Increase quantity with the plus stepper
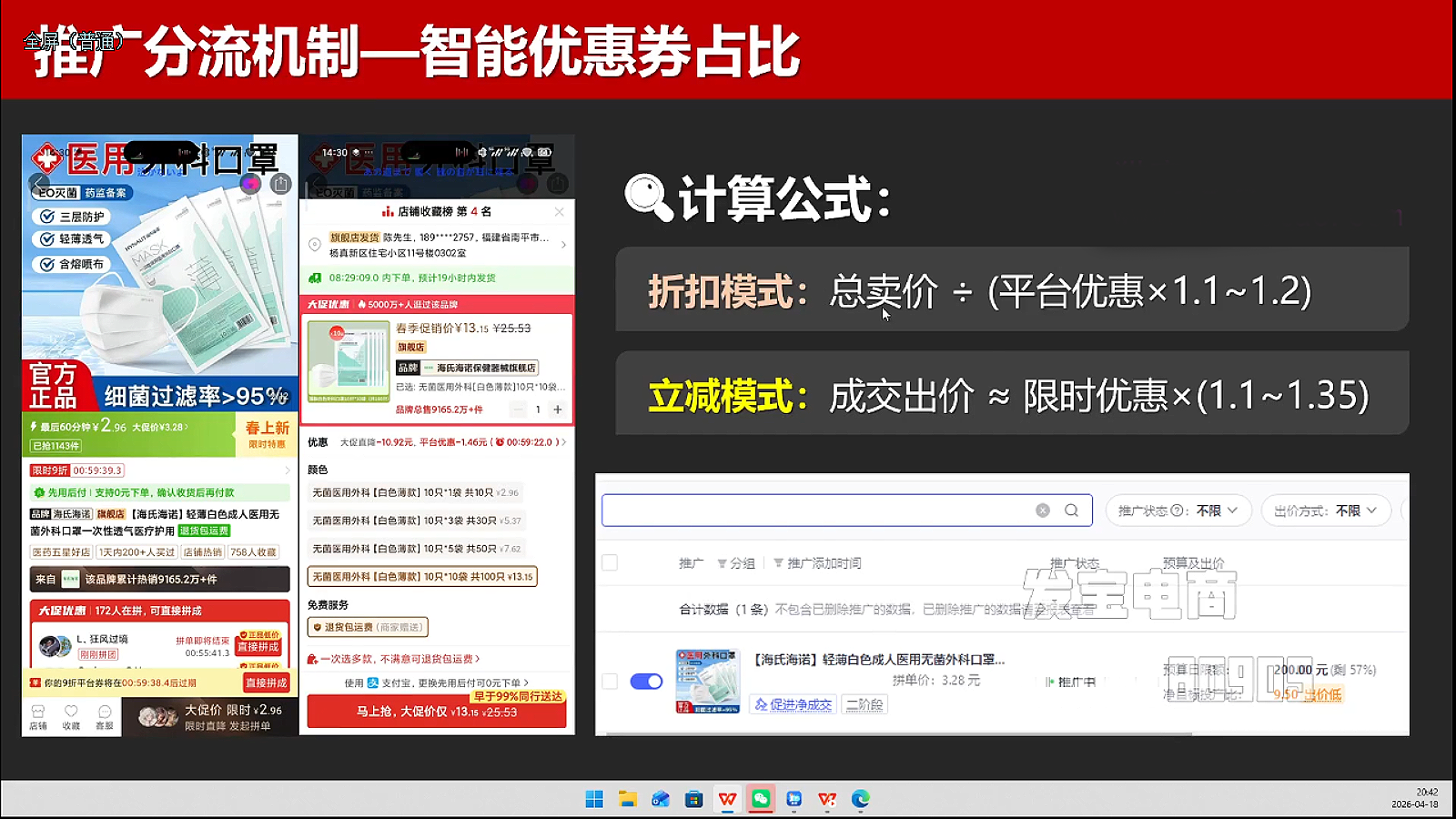 coord(558,409)
